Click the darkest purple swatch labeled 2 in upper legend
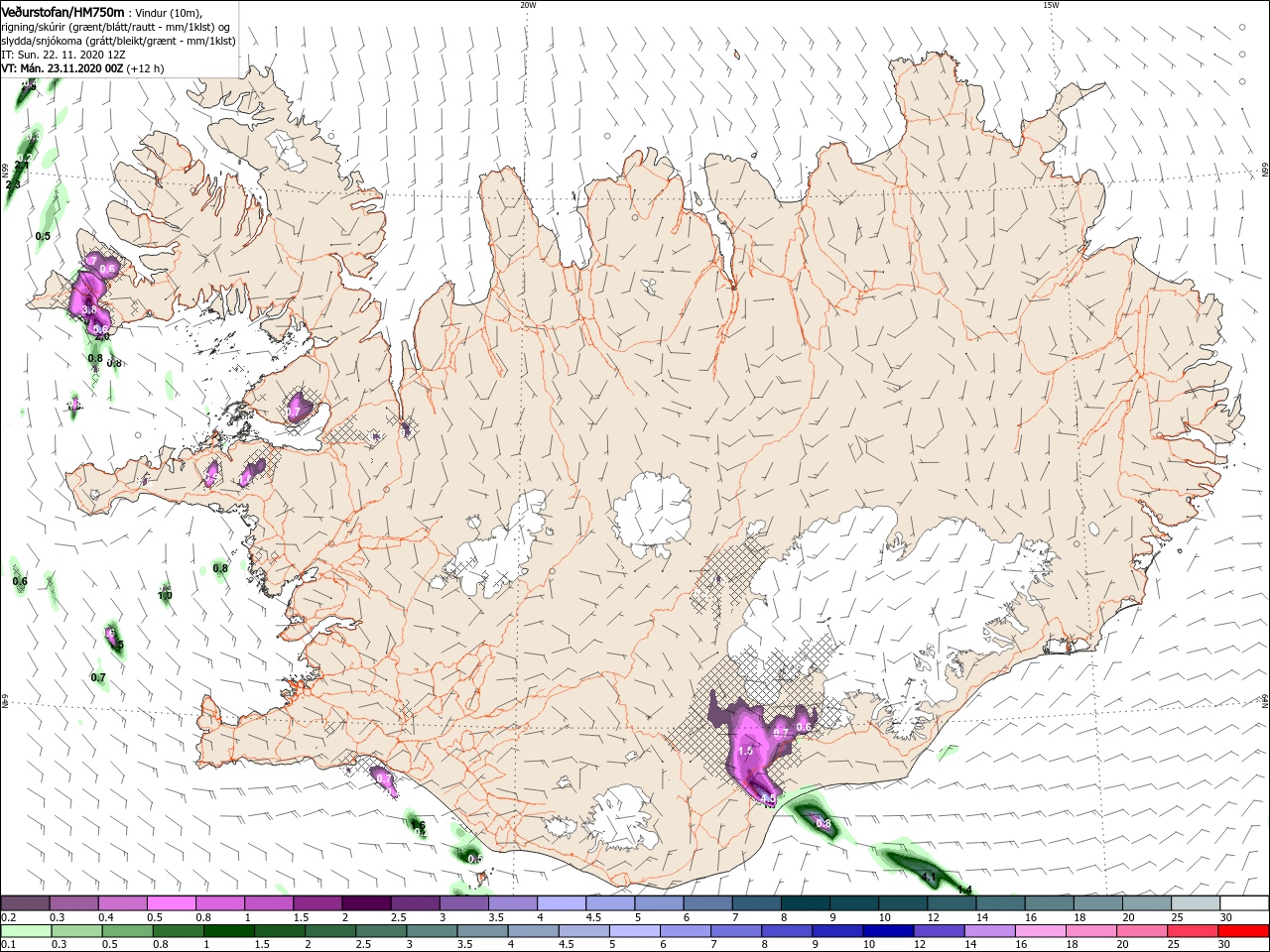 (x=366, y=903)
